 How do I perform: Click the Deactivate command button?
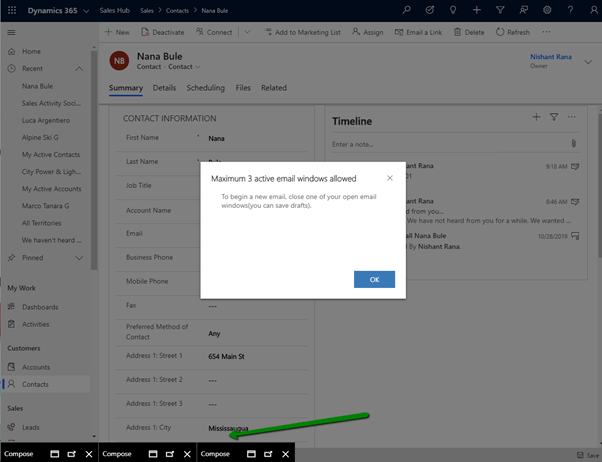[162, 32]
